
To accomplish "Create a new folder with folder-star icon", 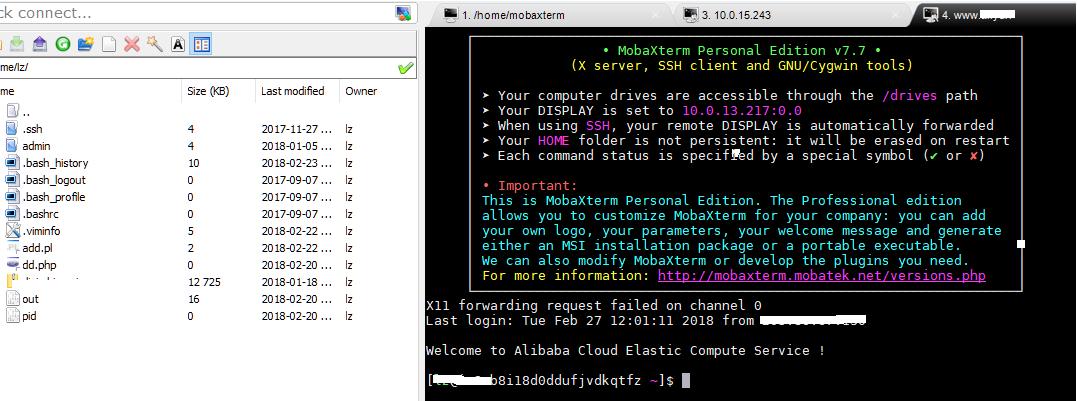I will pos(85,45).
